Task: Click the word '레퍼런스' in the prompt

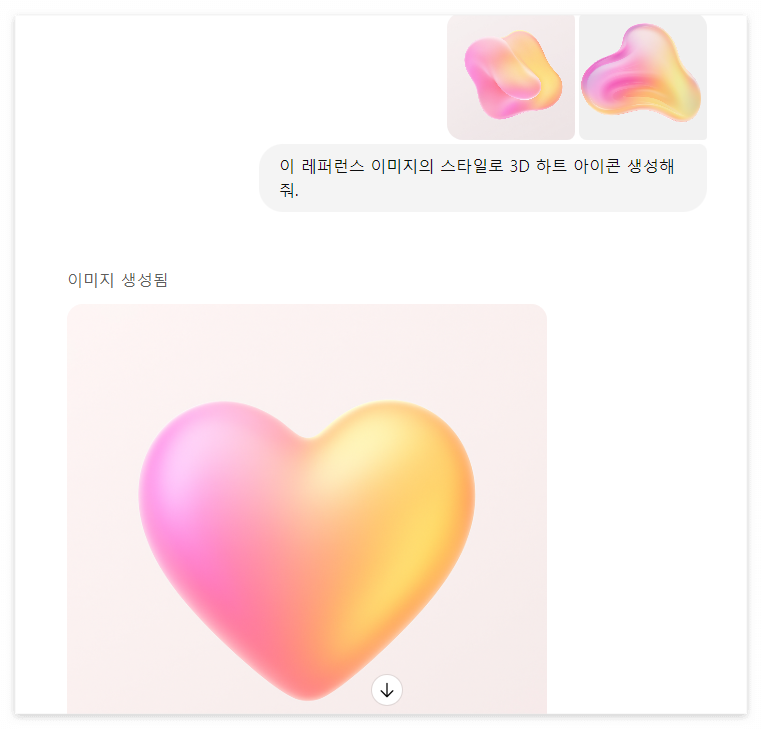Action: (x=333, y=166)
